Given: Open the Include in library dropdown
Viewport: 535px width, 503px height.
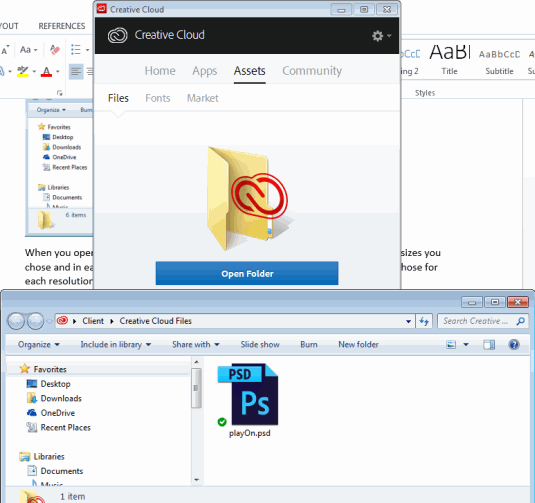Looking at the screenshot, I should pyautogui.click(x=116, y=344).
